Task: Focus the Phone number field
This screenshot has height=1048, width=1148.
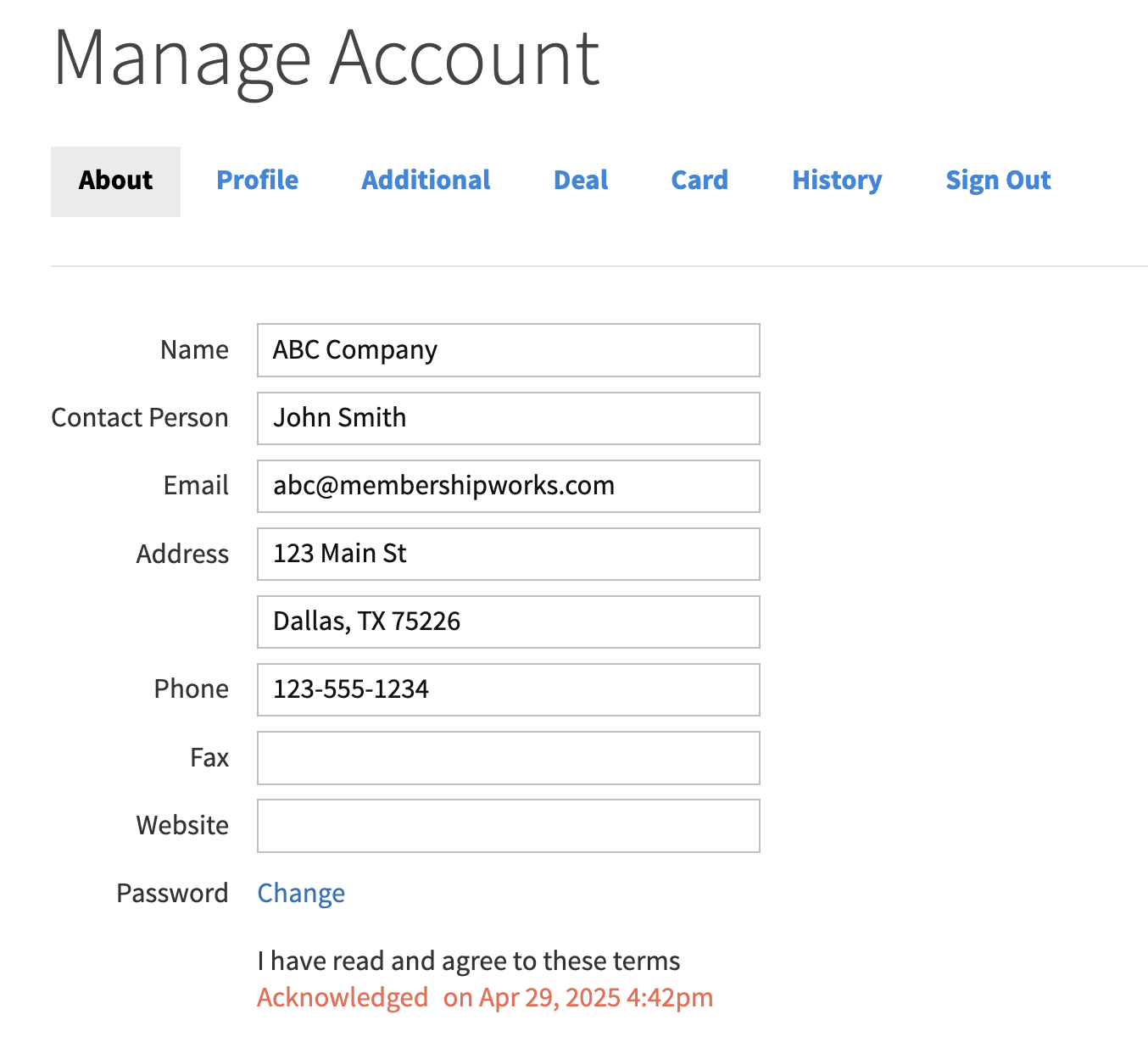Action: 508,689
